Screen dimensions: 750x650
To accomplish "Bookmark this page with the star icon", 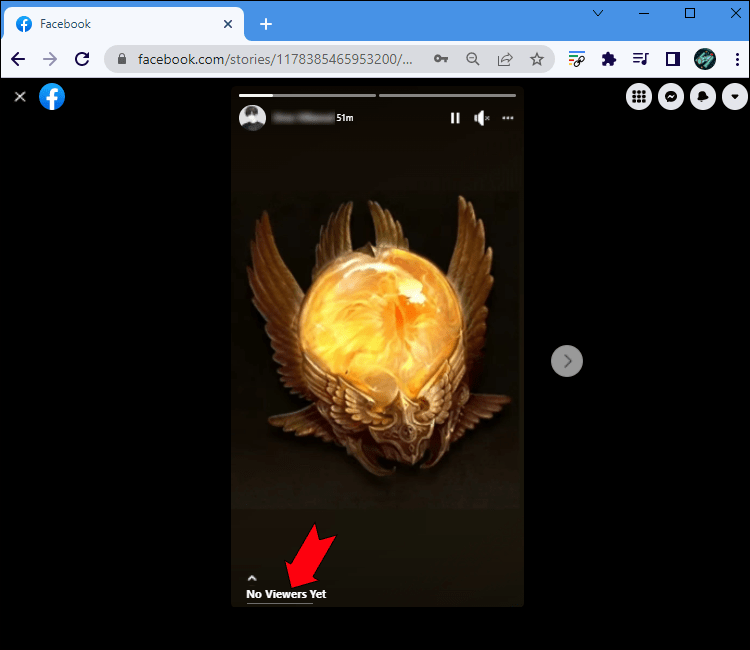I will click(537, 59).
